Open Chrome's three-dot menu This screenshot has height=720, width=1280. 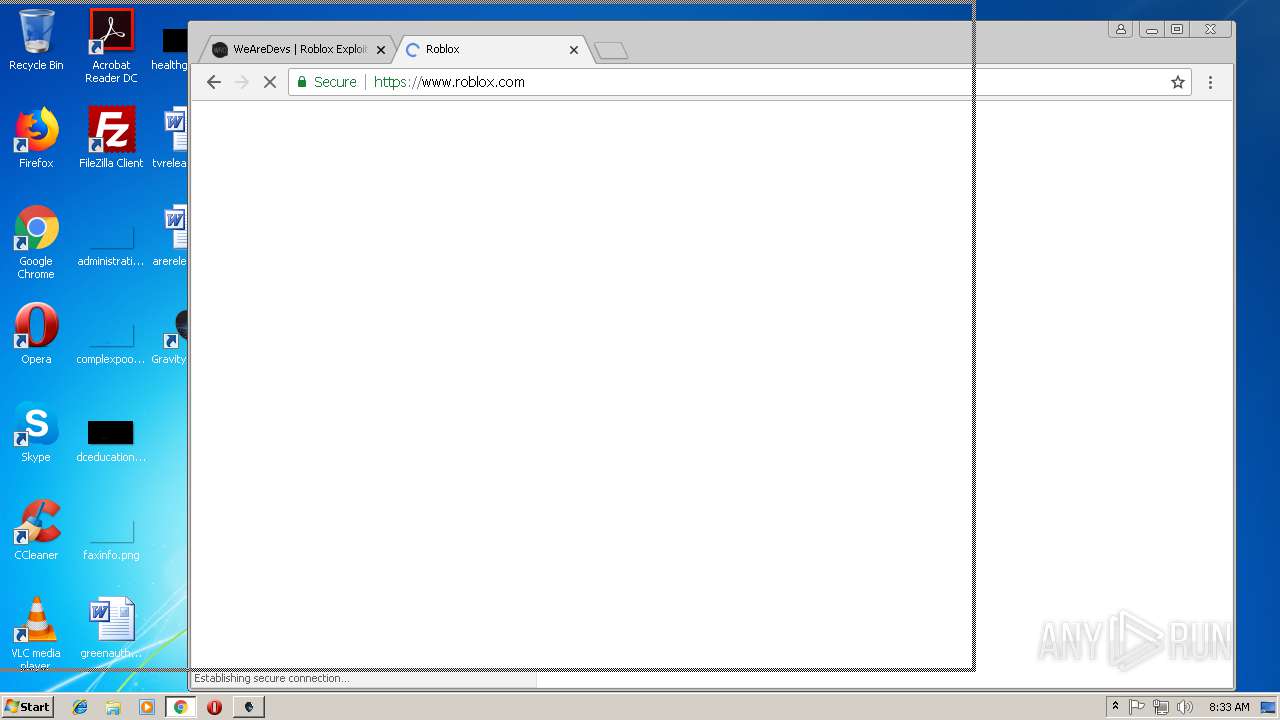pos(1210,82)
